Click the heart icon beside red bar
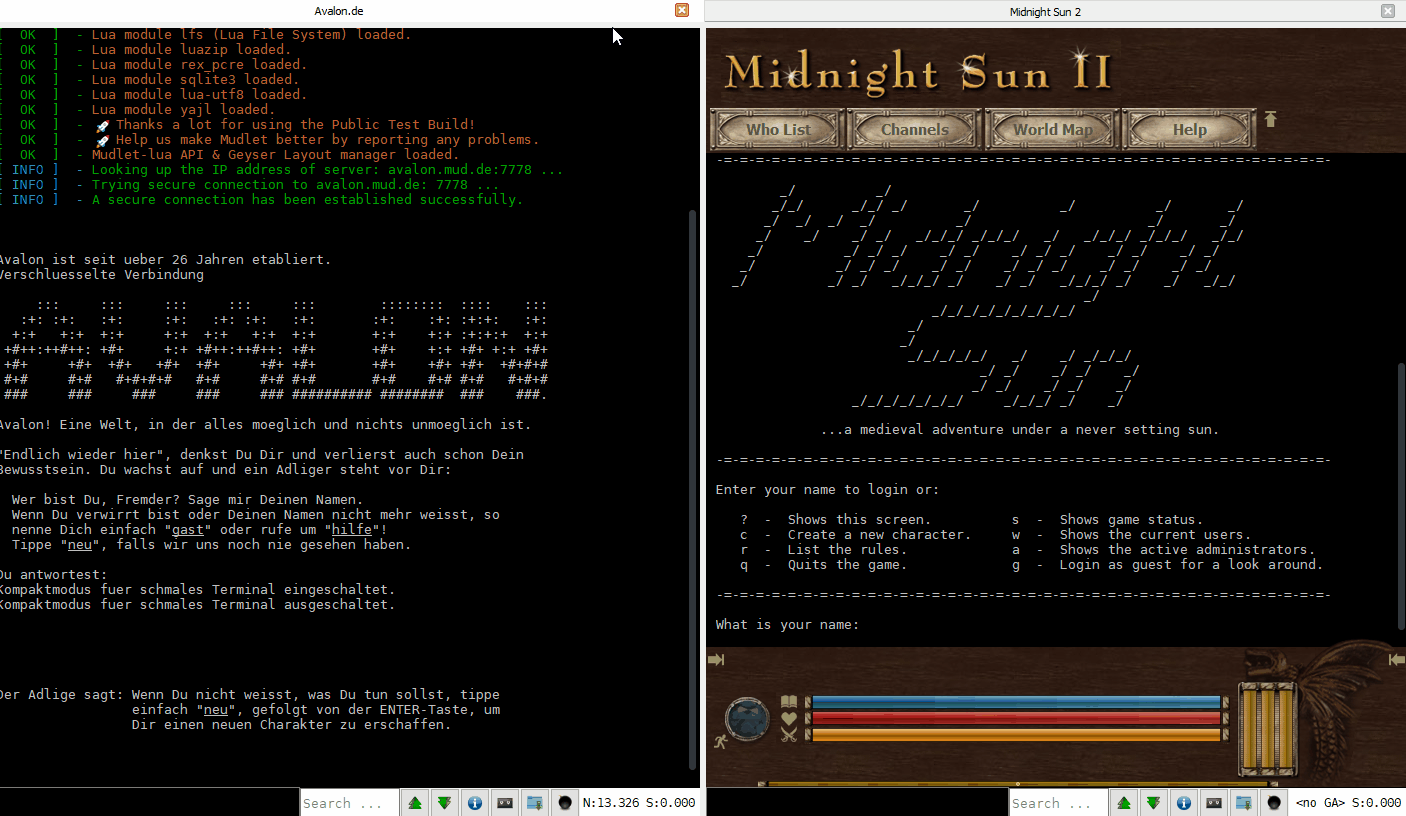The width and height of the screenshot is (1406, 816). click(x=789, y=718)
